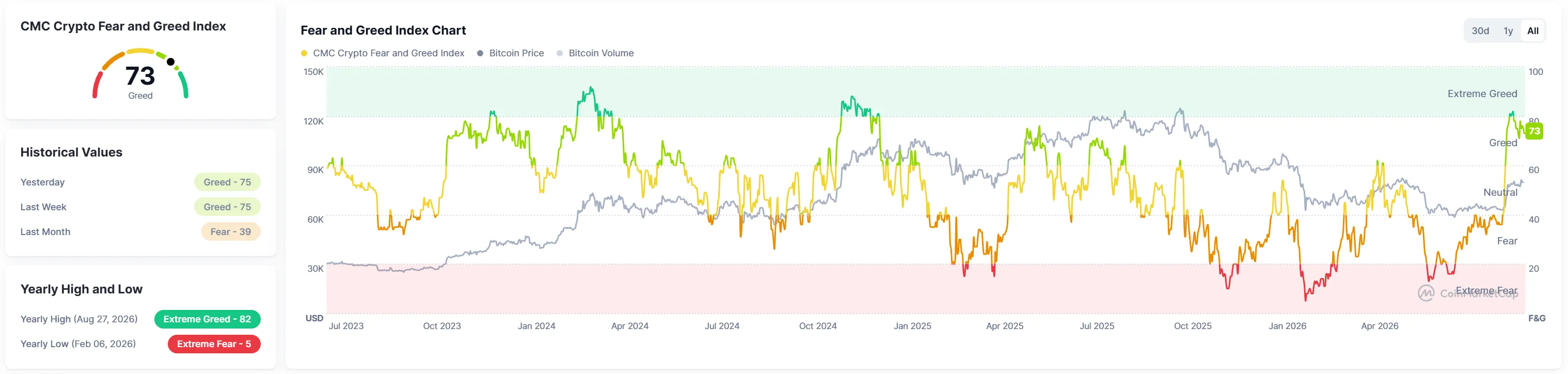Click the Last Week Greed - 75 badge
This screenshot has width=1568, height=374.
pos(227,207)
